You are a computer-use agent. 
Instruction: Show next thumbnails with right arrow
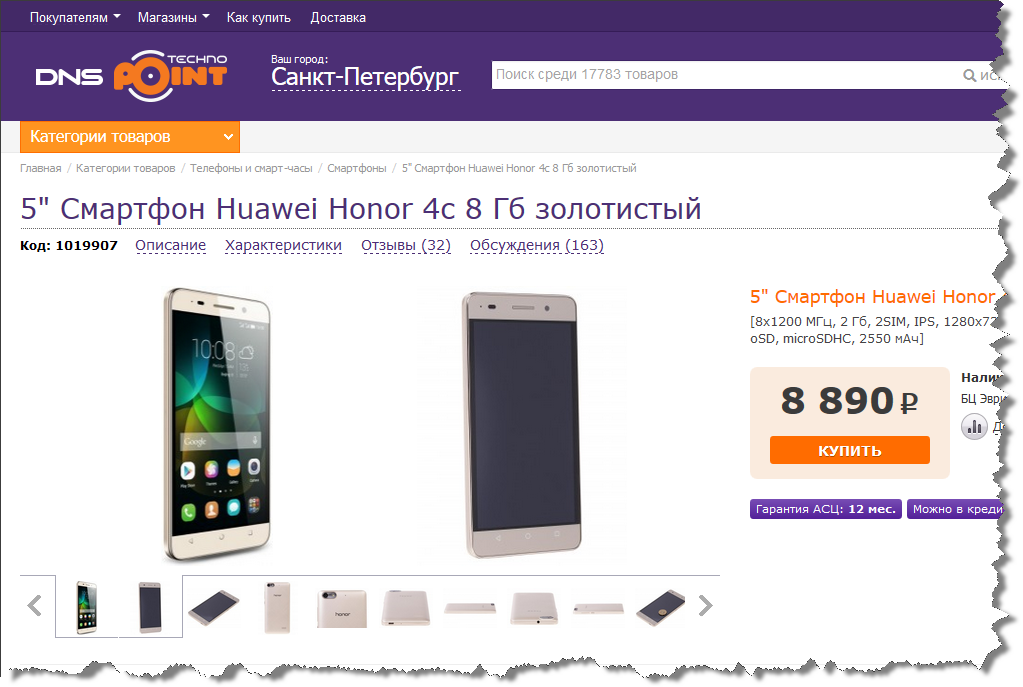705,605
